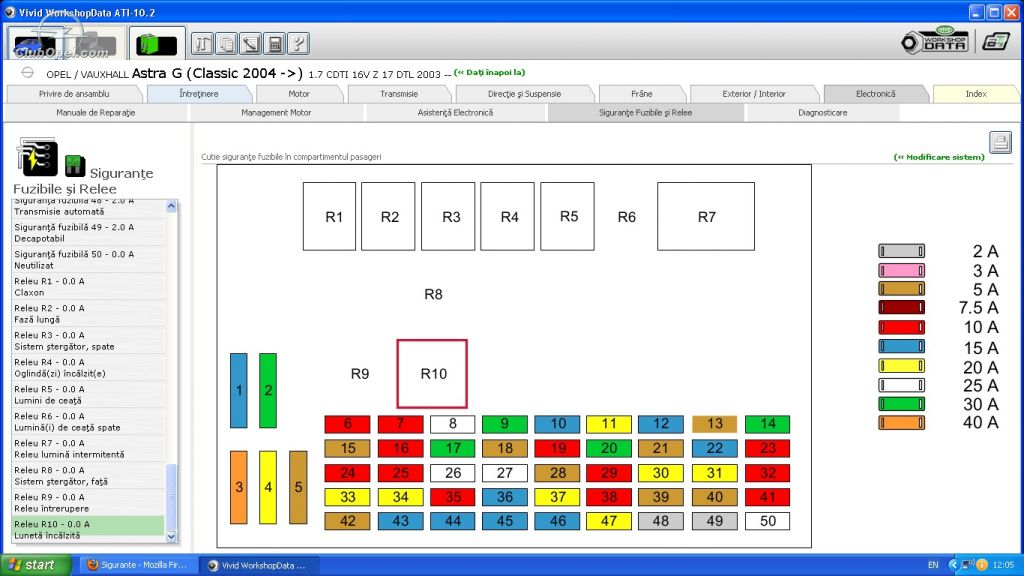1024x576 pixels.
Task: Open the Index tab
Action: pyautogui.click(x=976, y=94)
